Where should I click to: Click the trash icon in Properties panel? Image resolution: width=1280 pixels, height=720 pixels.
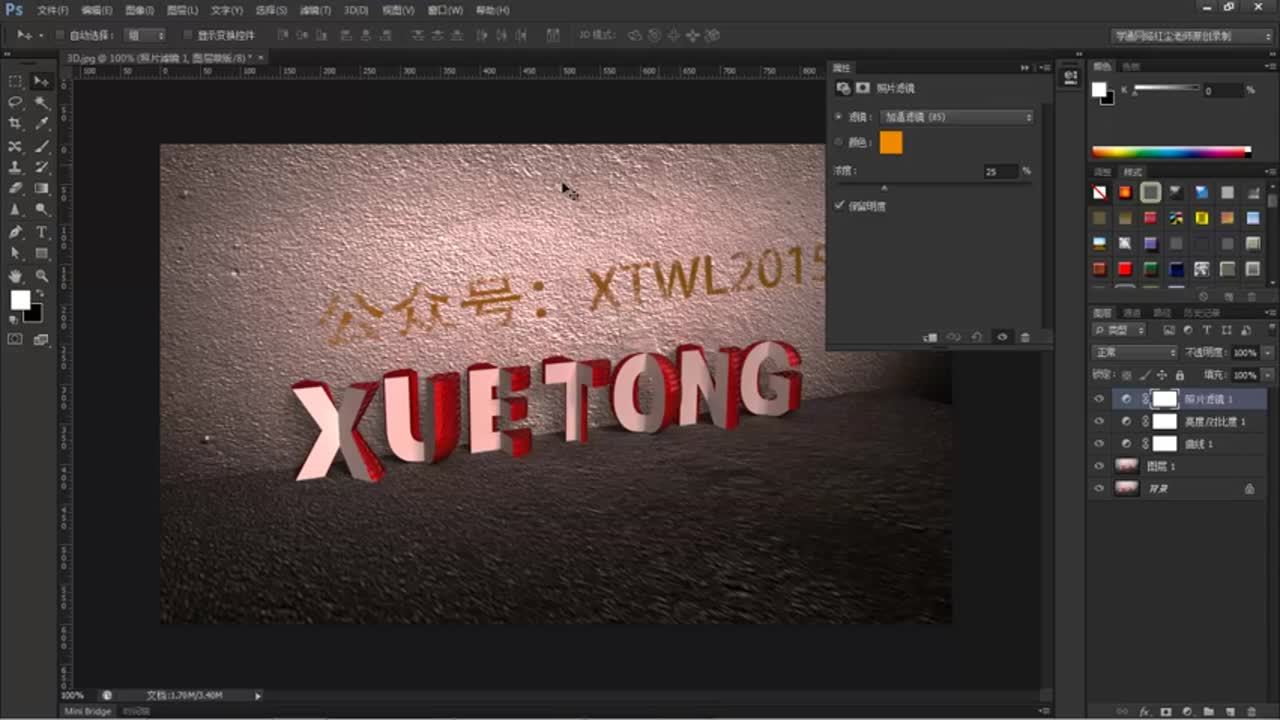pos(1025,338)
